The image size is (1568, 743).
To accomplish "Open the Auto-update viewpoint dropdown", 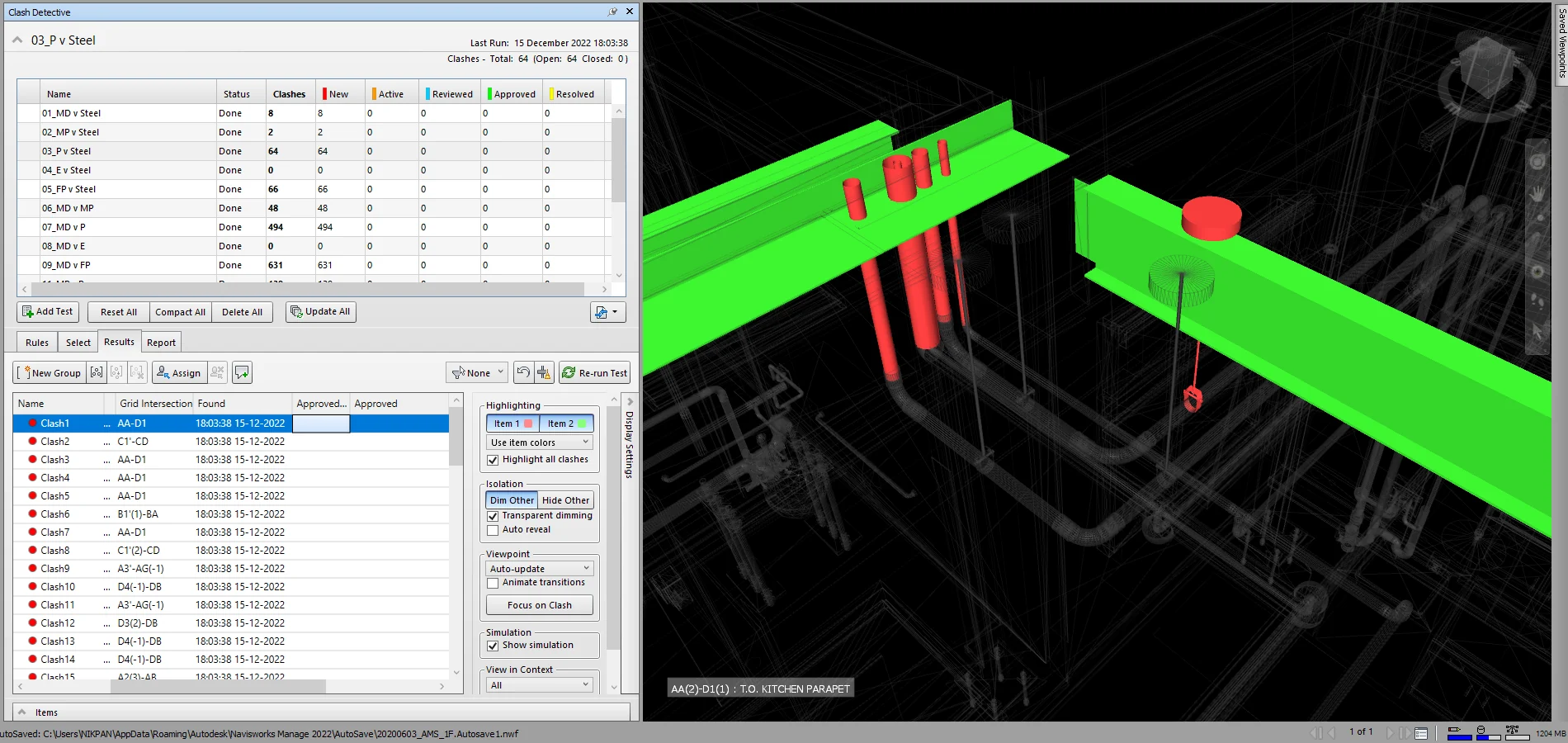I will click(540, 569).
